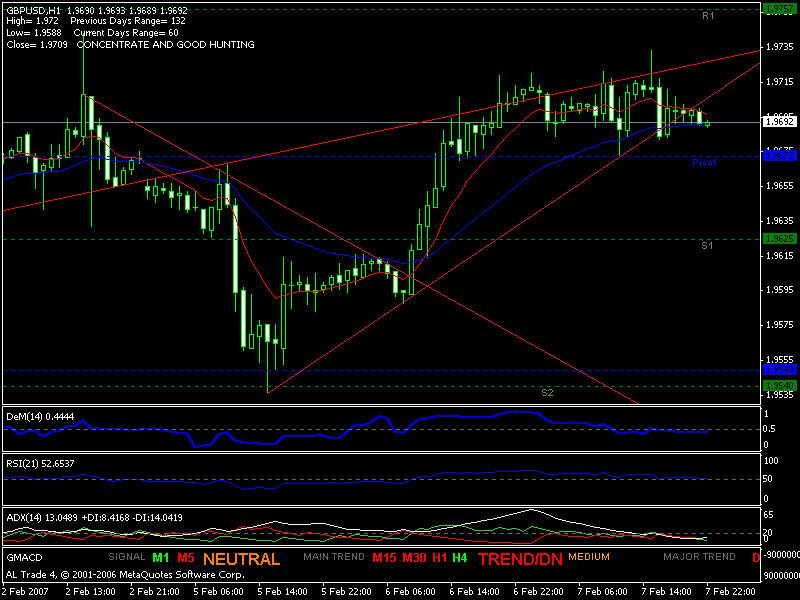Viewport: 800px width, 600px height.
Task: Click the green H4 trend indicator
Action: click(x=460, y=558)
